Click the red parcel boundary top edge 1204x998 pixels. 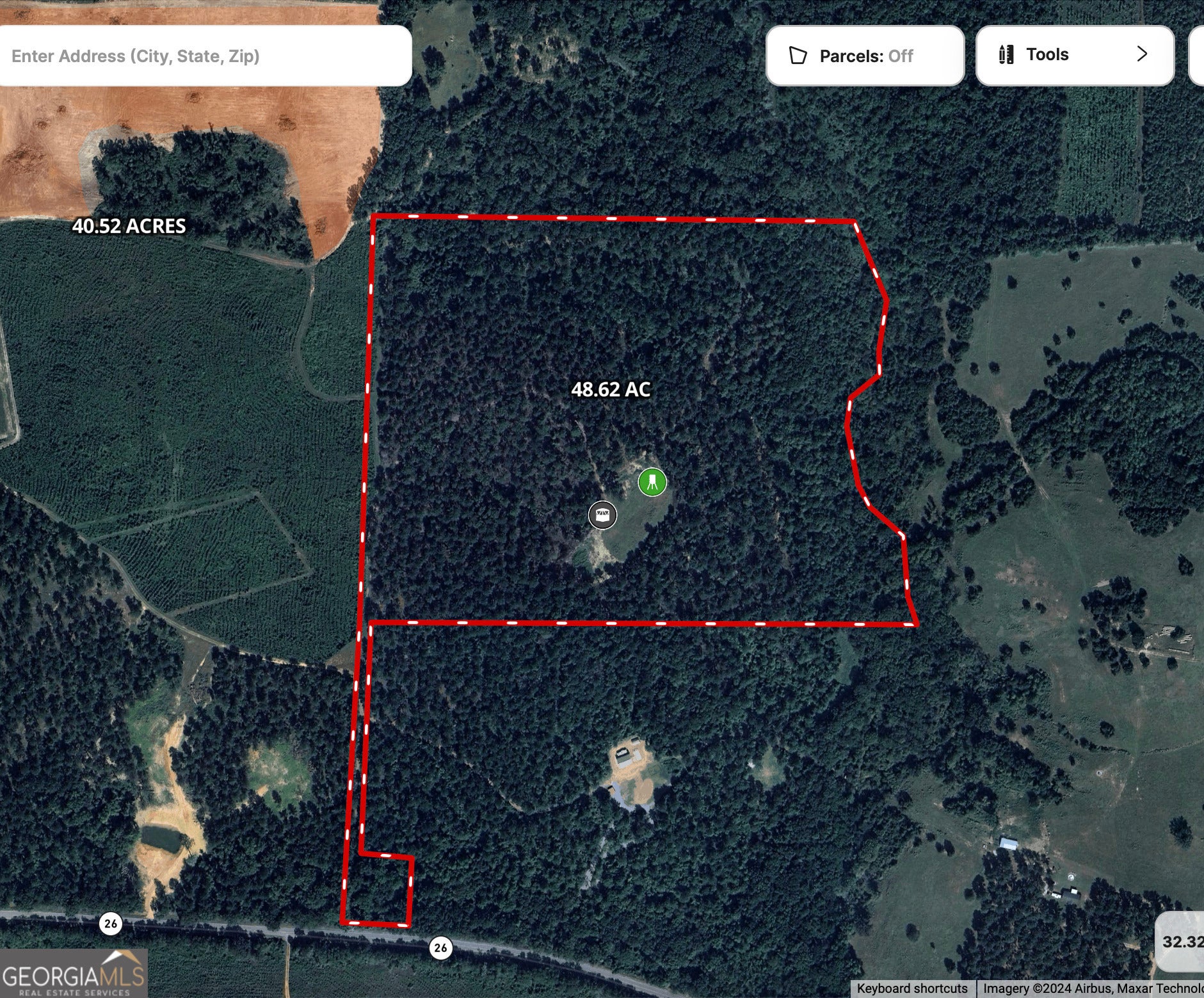click(613, 218)
